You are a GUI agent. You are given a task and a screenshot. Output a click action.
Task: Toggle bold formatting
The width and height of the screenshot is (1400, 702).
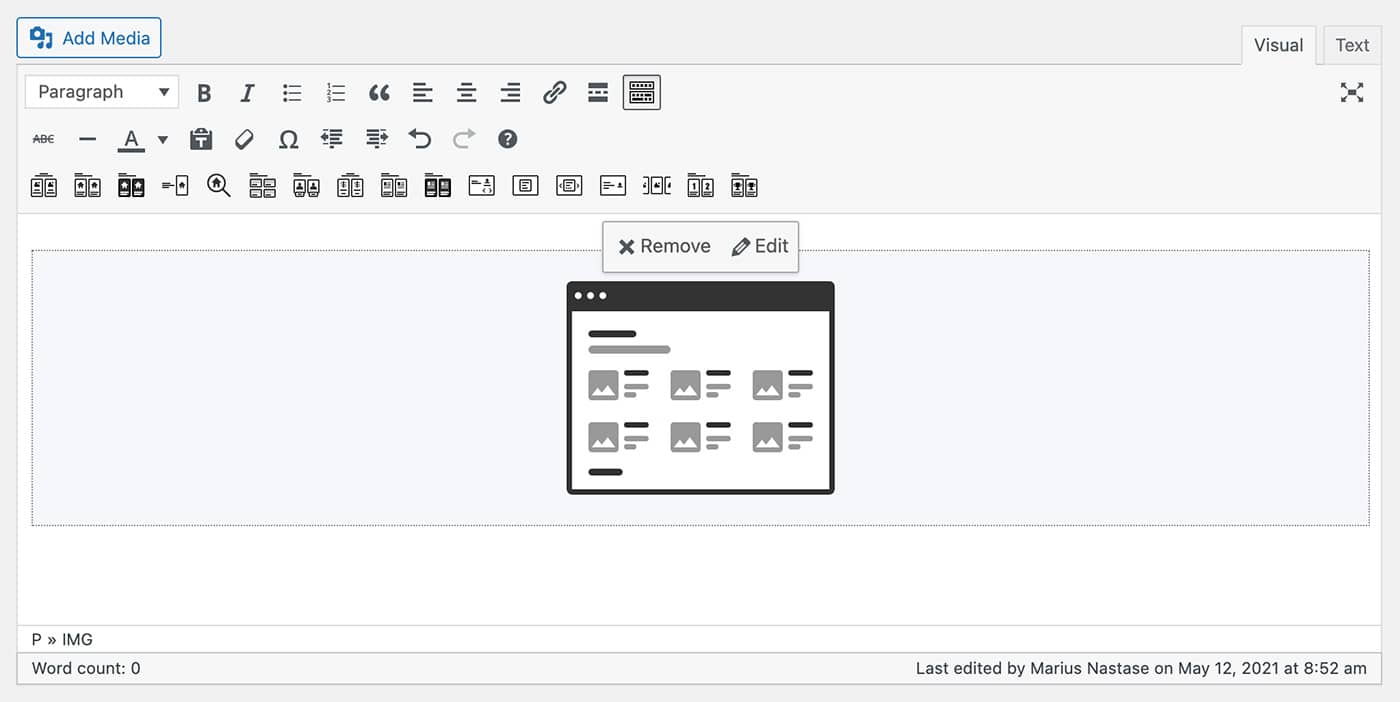pos(204,93)
